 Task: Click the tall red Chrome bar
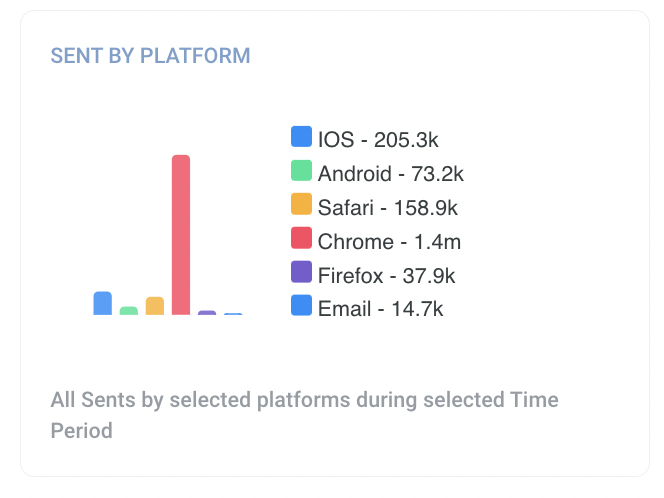(x=181, y=235)
